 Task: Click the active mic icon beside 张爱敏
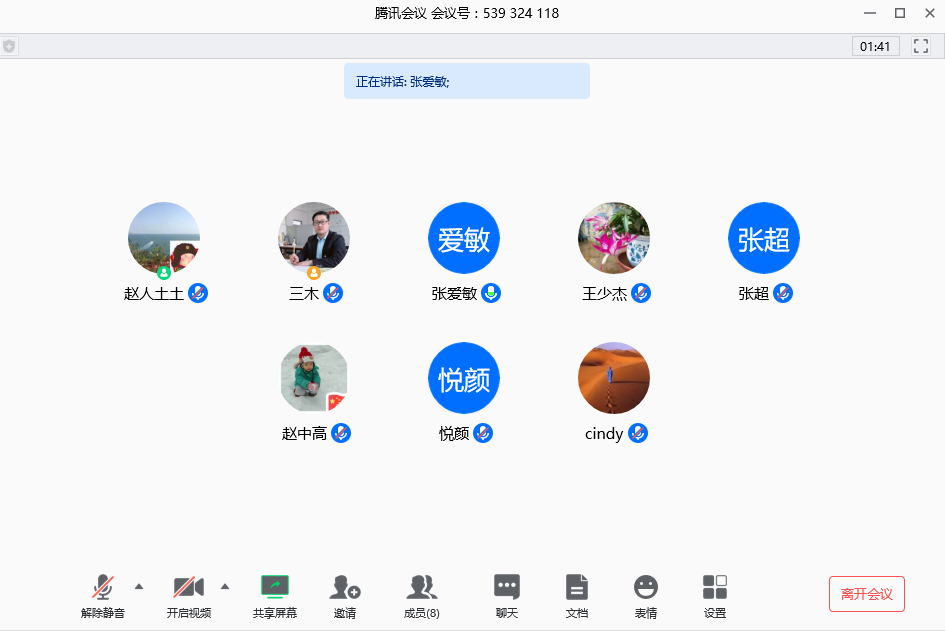[491, 293]
